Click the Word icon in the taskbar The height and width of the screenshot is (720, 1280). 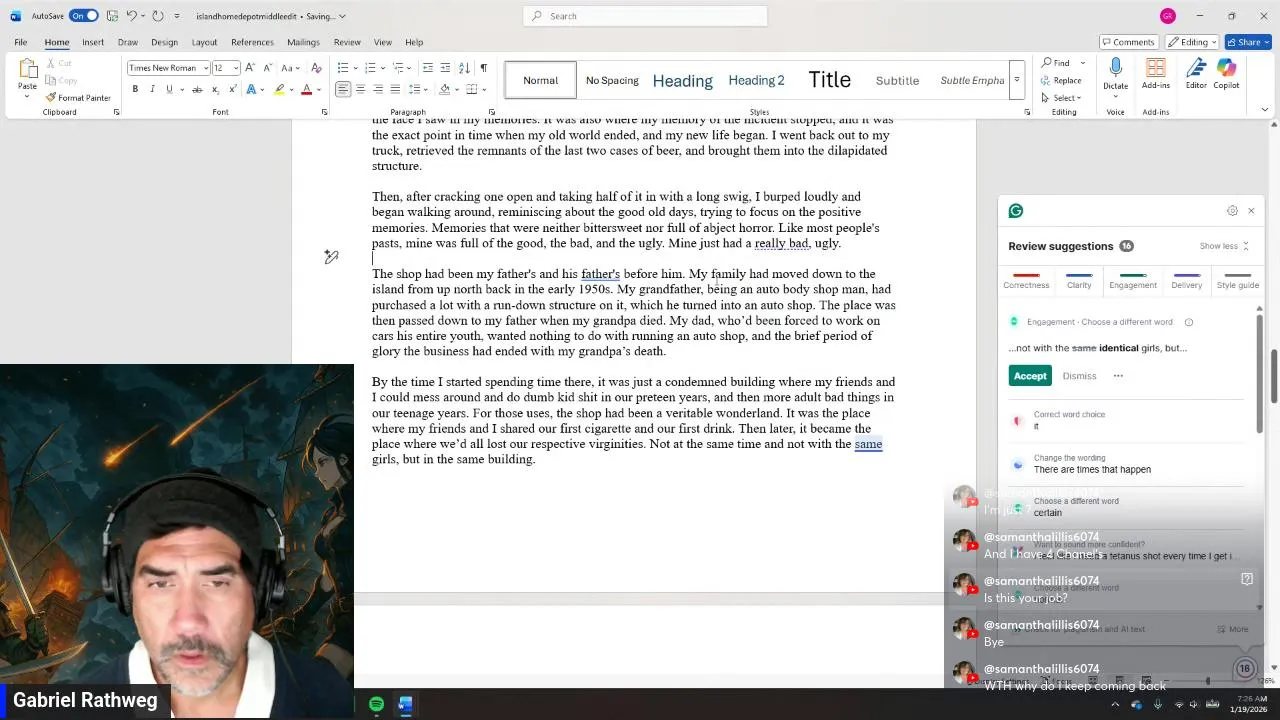point(405,704)
